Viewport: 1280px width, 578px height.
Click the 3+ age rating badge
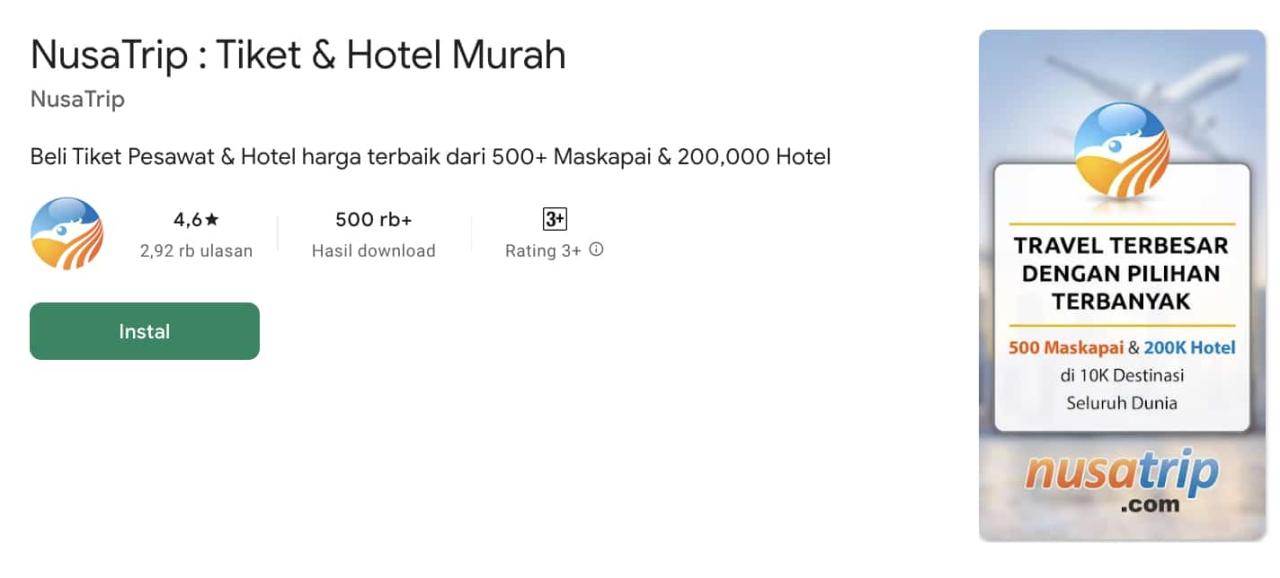coord(554,218)
